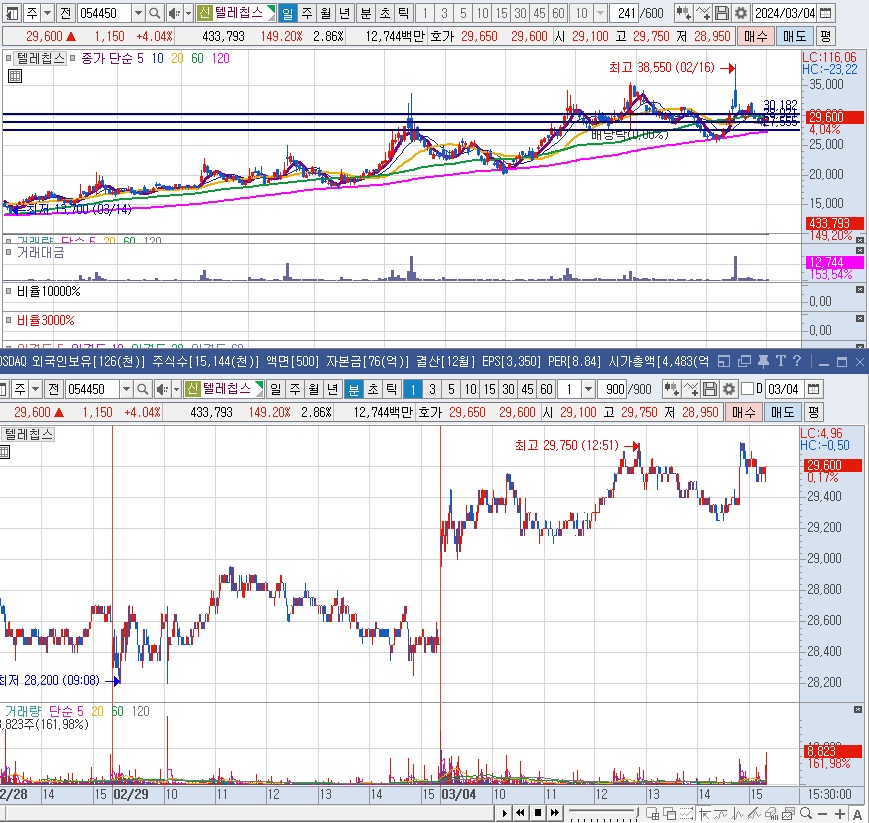This screenshot has height=823, width=869.
Task: Click the 매도 sell button in the top chart
Action: point(794,37)
